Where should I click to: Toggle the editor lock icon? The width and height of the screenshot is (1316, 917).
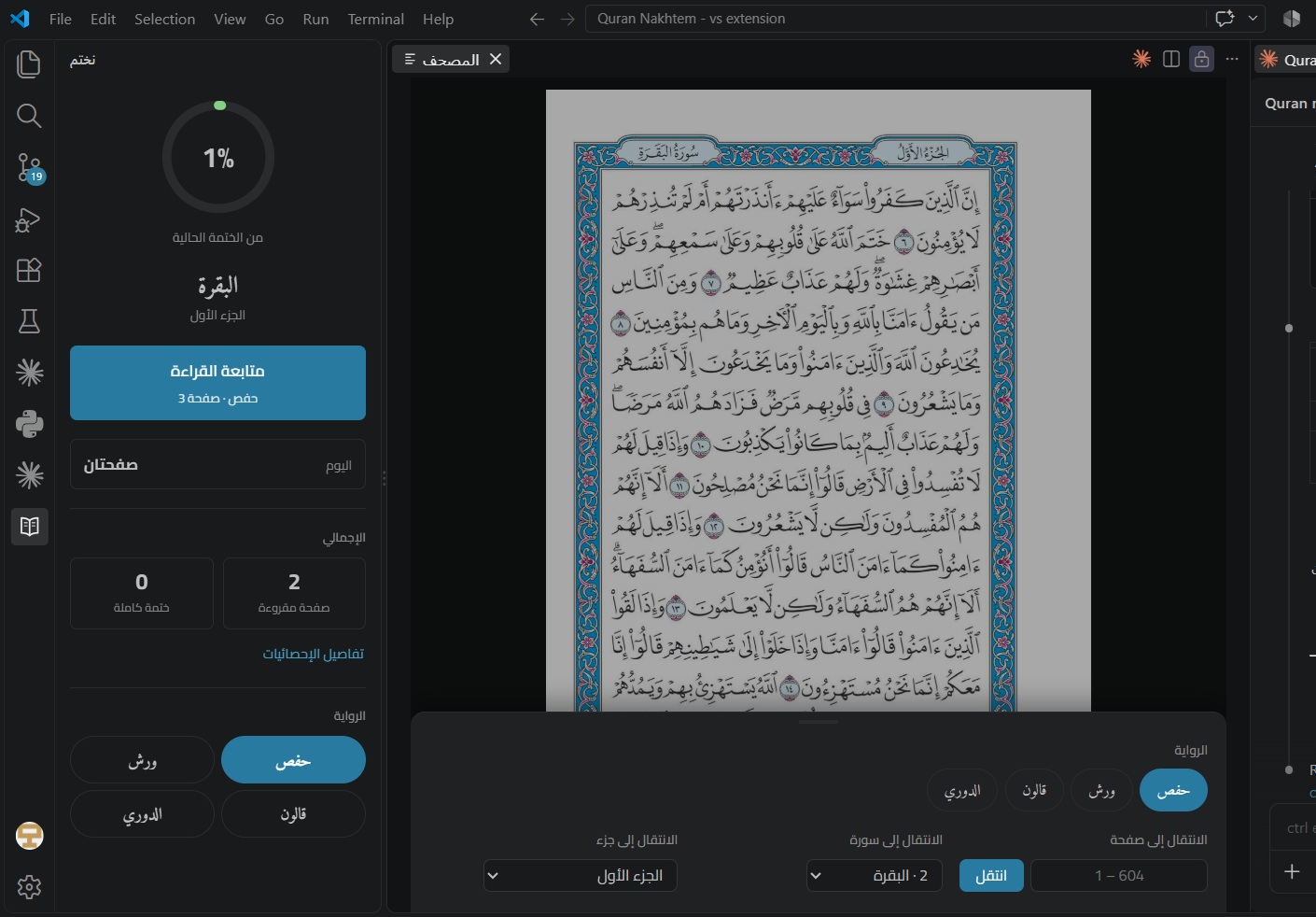pyautogui.click(x=1202, y=59)
